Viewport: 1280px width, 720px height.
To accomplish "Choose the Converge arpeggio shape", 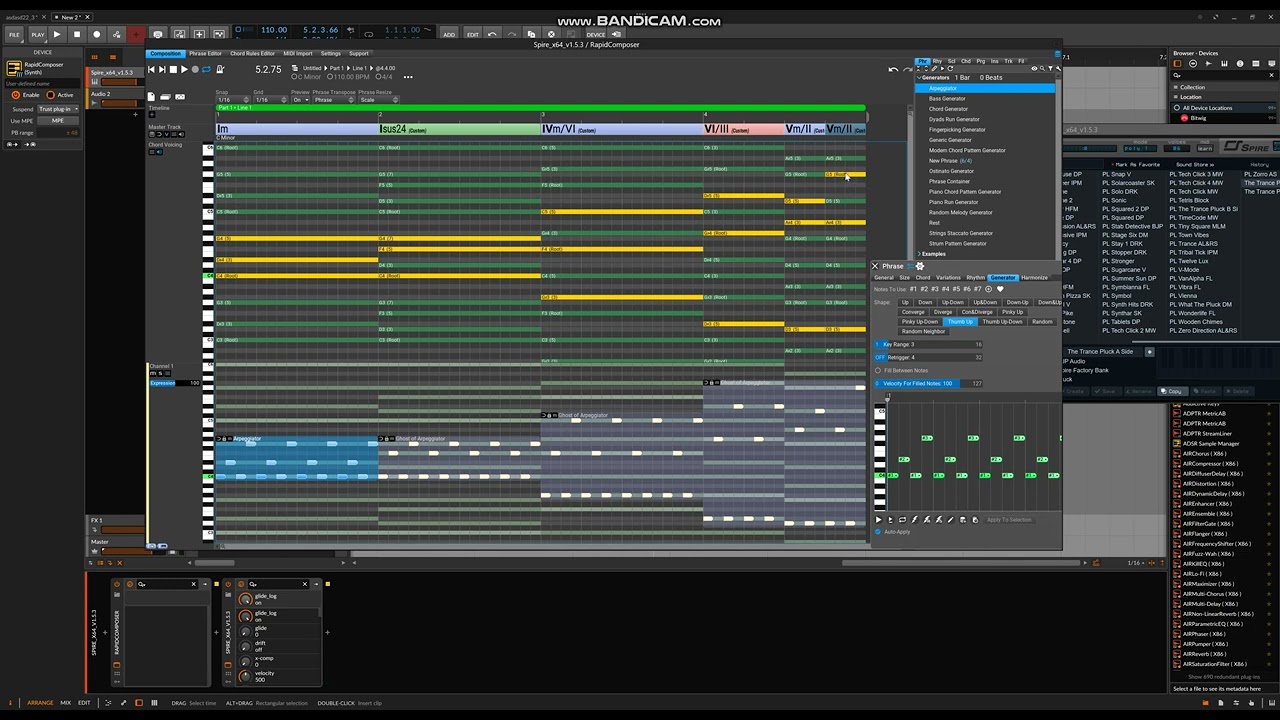I will click(913, 312).
